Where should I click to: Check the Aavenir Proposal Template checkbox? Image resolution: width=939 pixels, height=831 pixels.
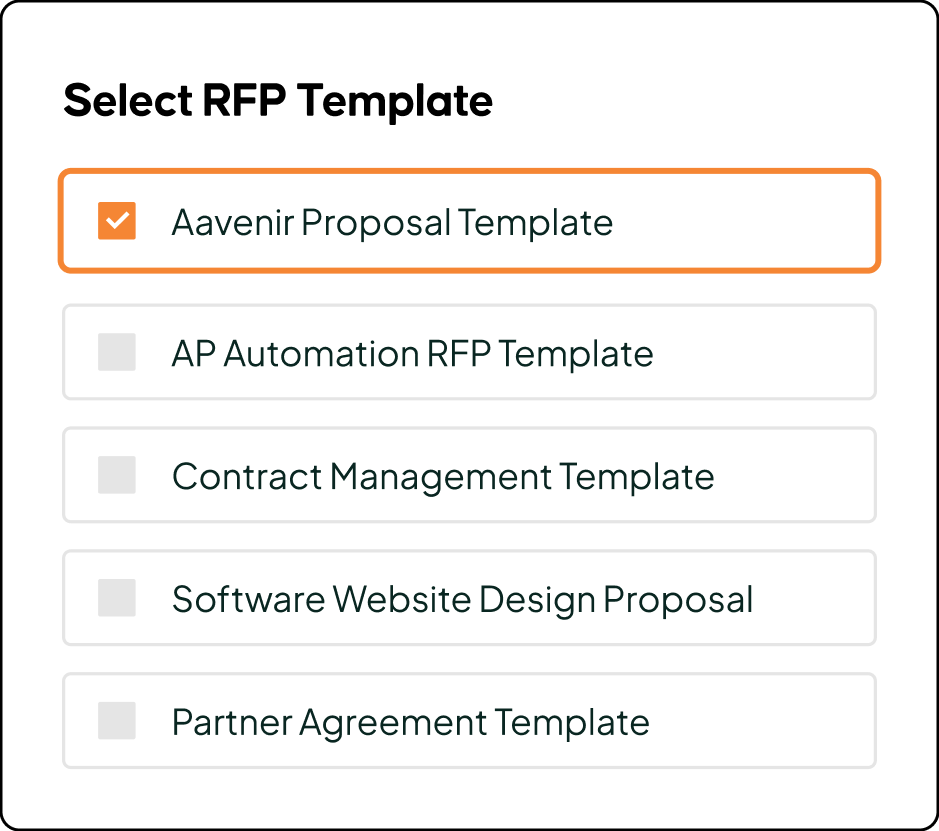coord(116,221)
